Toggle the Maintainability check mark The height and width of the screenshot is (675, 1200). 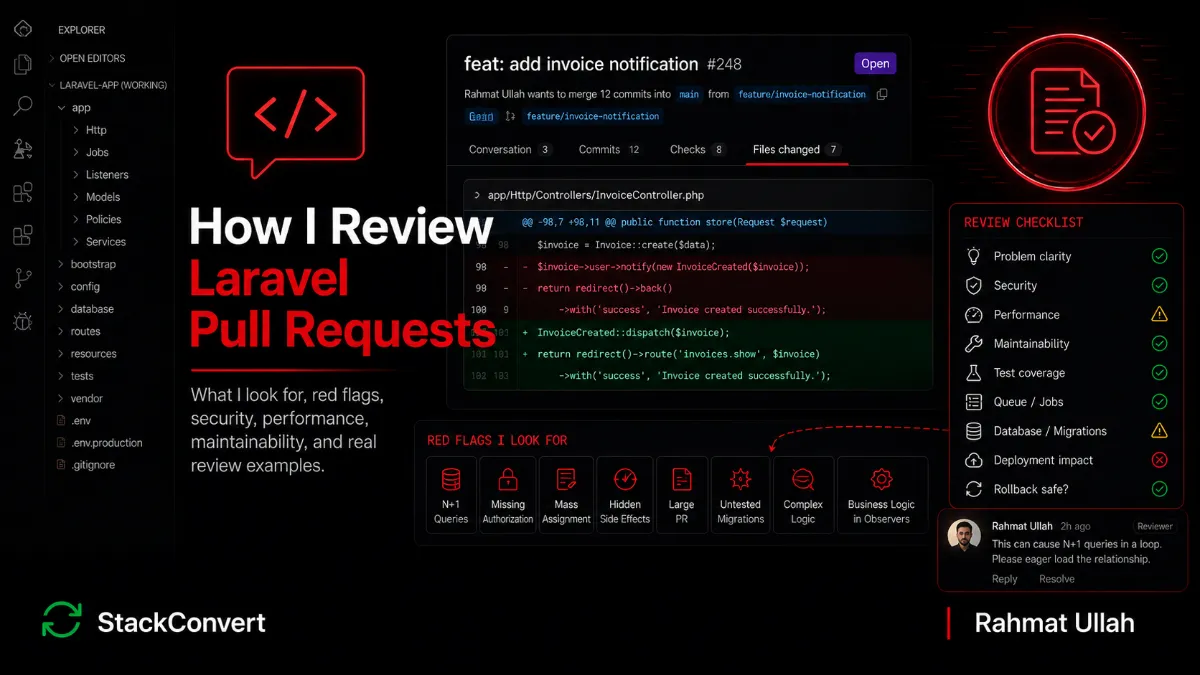pos(1159,343)
